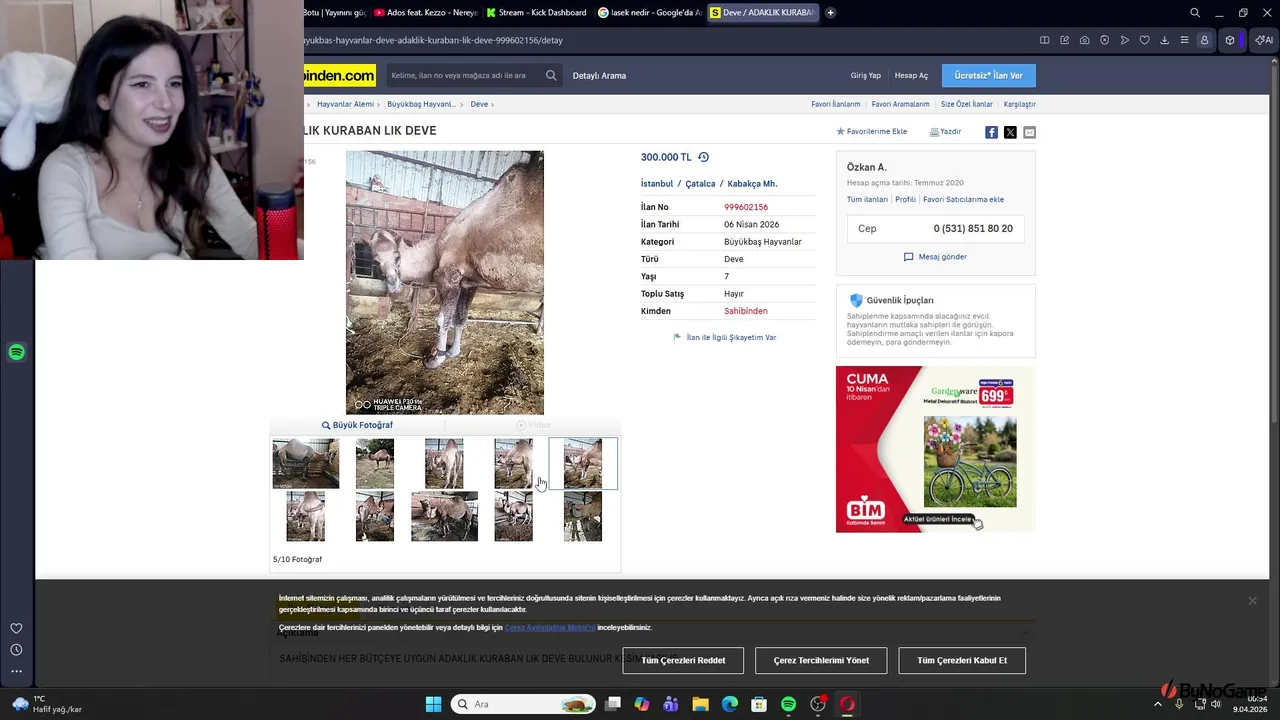The image size is (1280, 720).
Task: Click Tüm Çerezleri Reddet button
Action: [x=683, y=660]
